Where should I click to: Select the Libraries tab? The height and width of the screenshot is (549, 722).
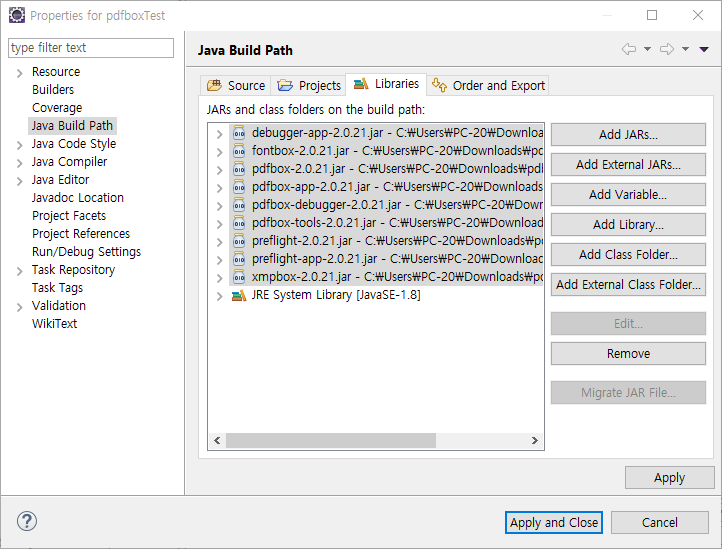(386, 84)
